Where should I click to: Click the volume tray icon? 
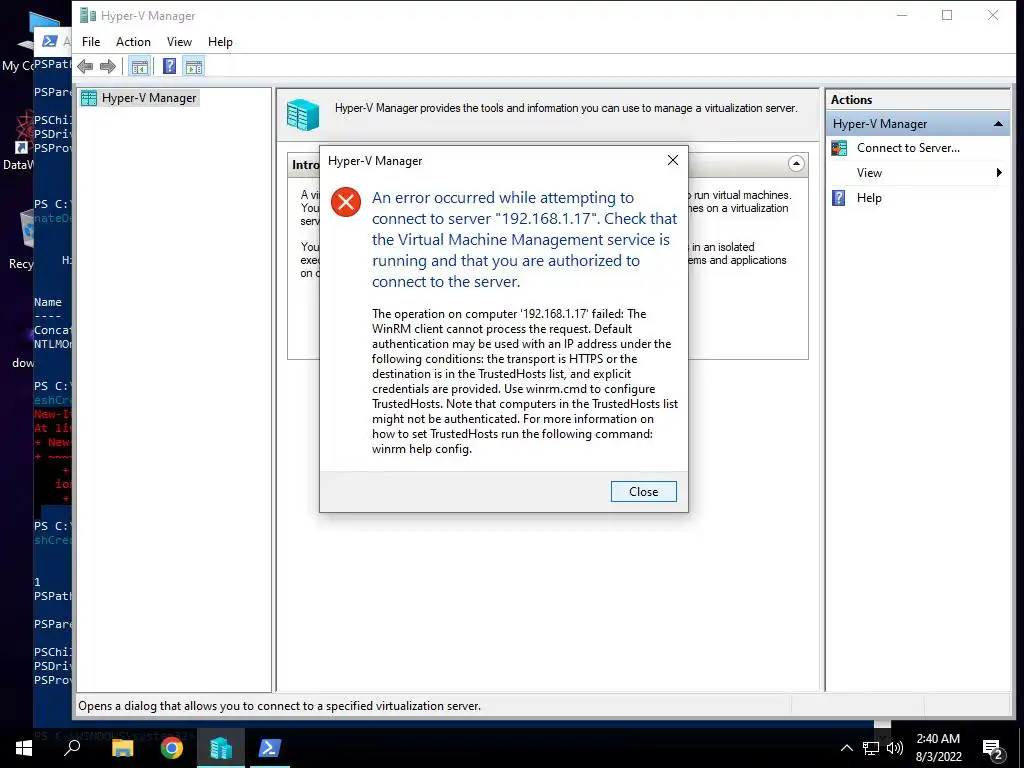(x=895, y=748)
